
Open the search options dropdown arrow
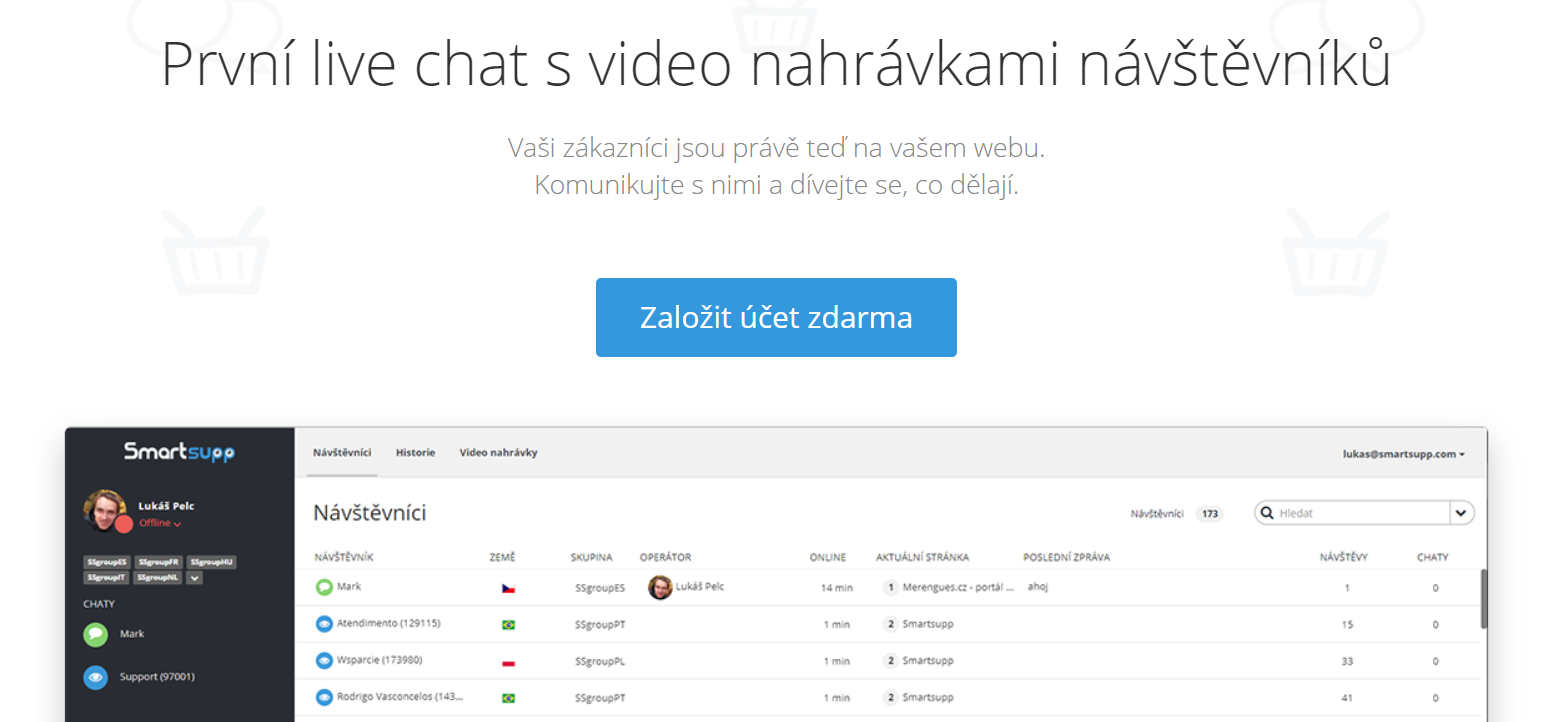(1462, 513)
